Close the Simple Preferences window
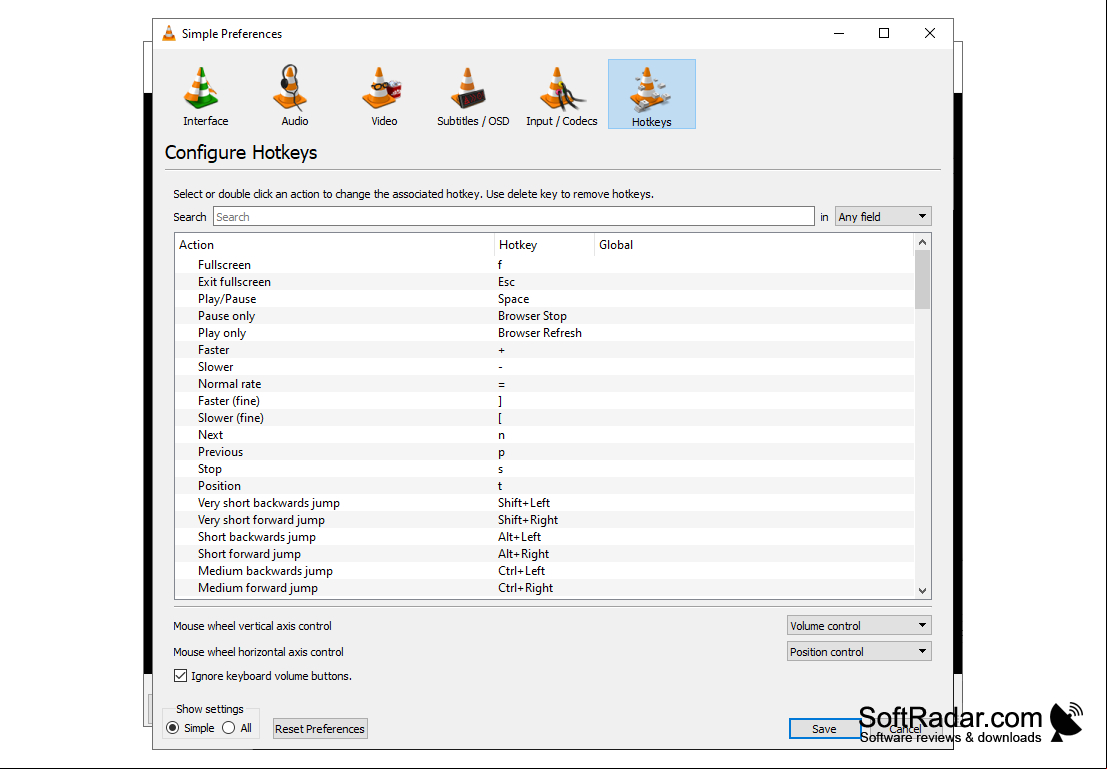This screenshot has height=769, width=1107. [x=930, y=33]
